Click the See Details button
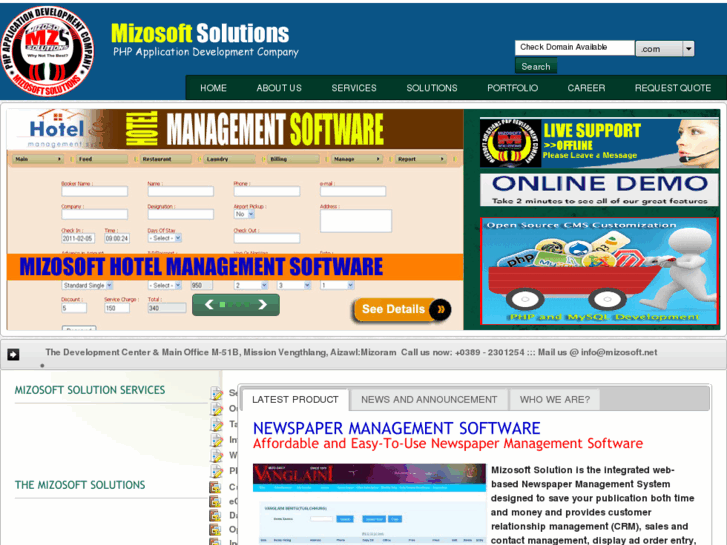 coord(402,309)
